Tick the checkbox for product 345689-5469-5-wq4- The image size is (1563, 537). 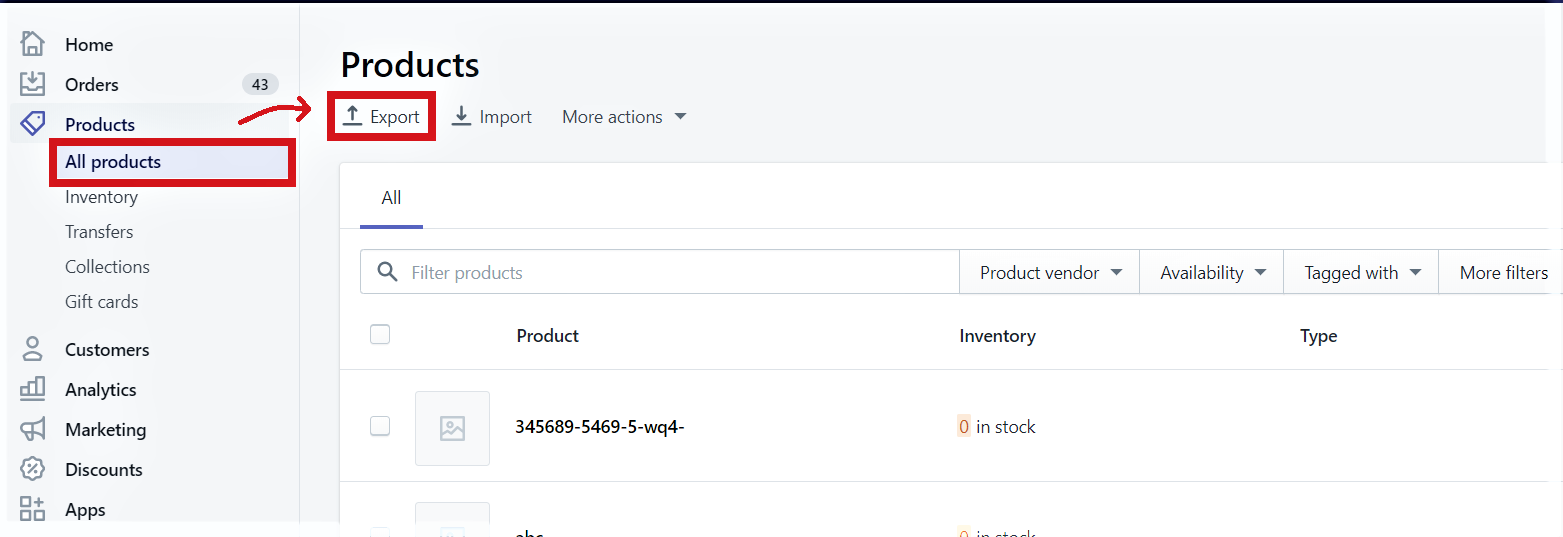(x=380, y=426)
